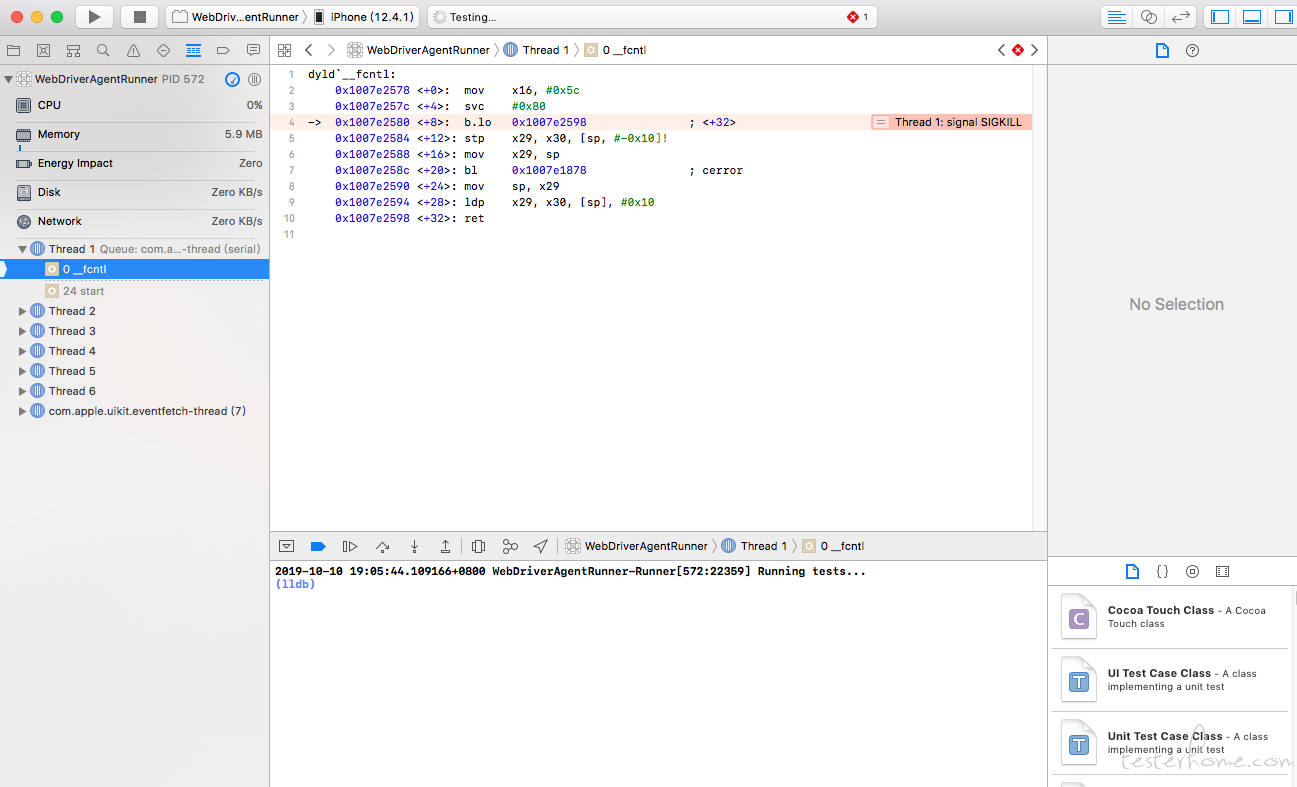Screen dimensions: 1297x787
Task: Show the Assistant editor
Action: tap(1149, 17)
